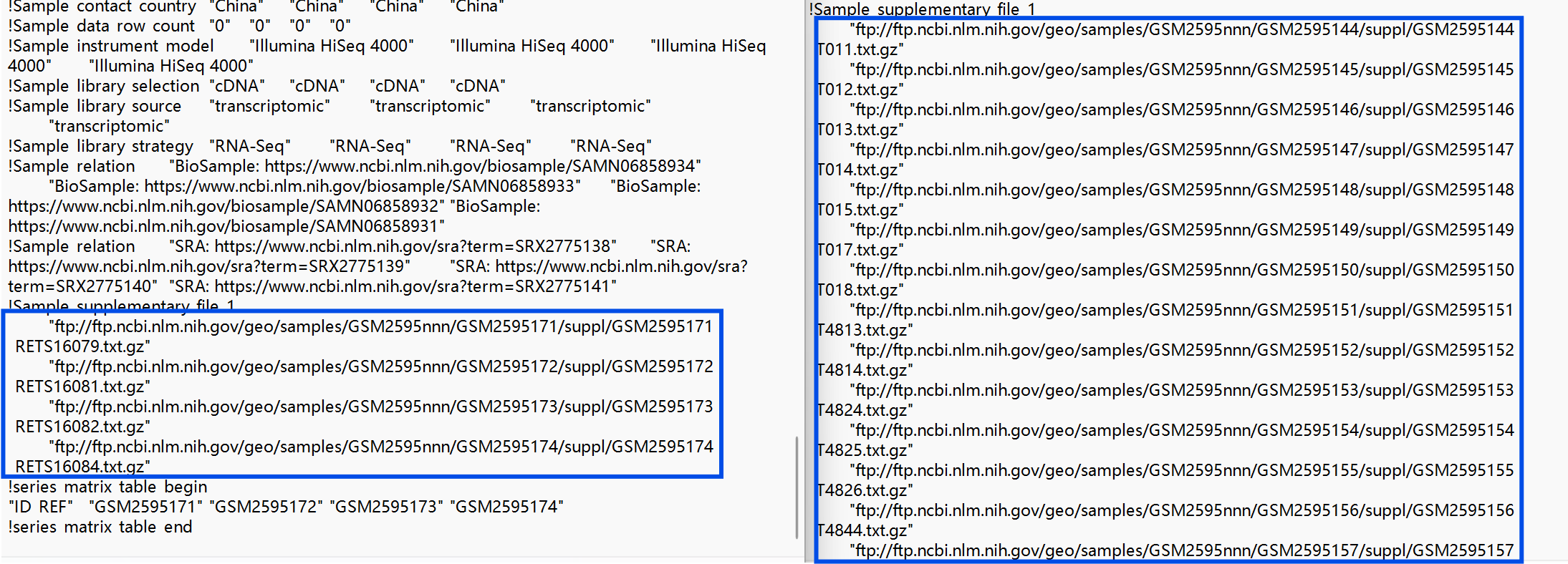Click the FTP path ending GSM2595146
1568x564 pixels.
point(1185,110)
